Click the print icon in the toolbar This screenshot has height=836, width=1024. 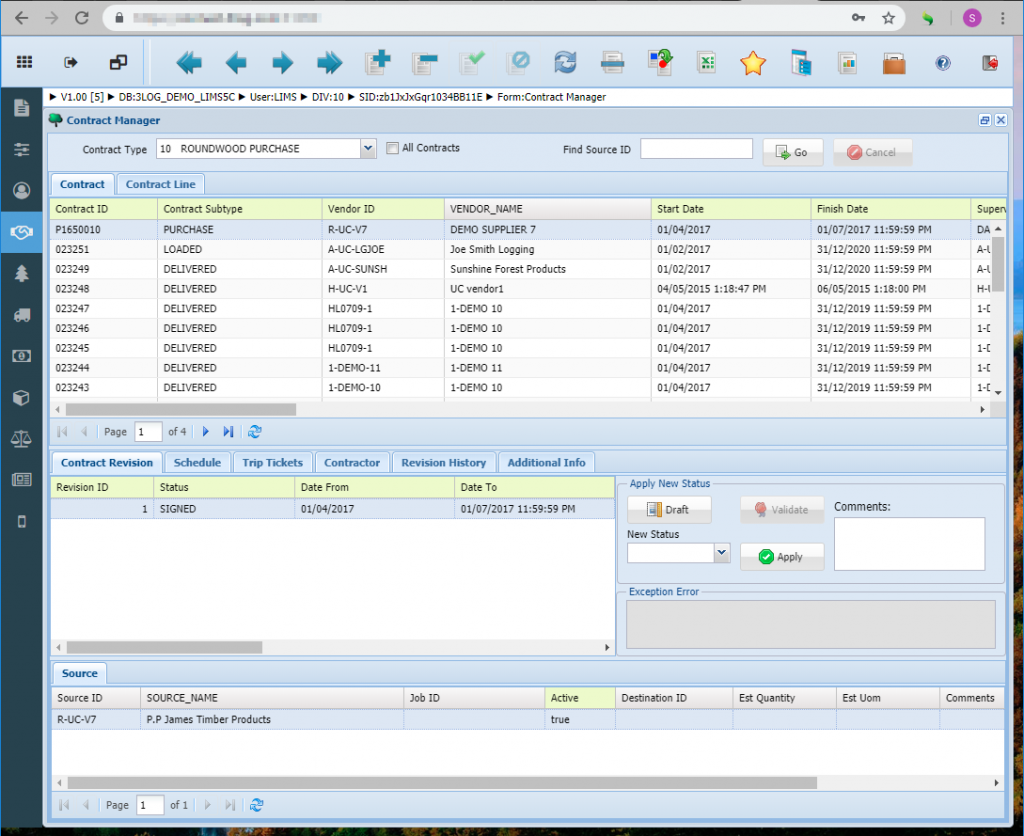click(x=613, y=62)
